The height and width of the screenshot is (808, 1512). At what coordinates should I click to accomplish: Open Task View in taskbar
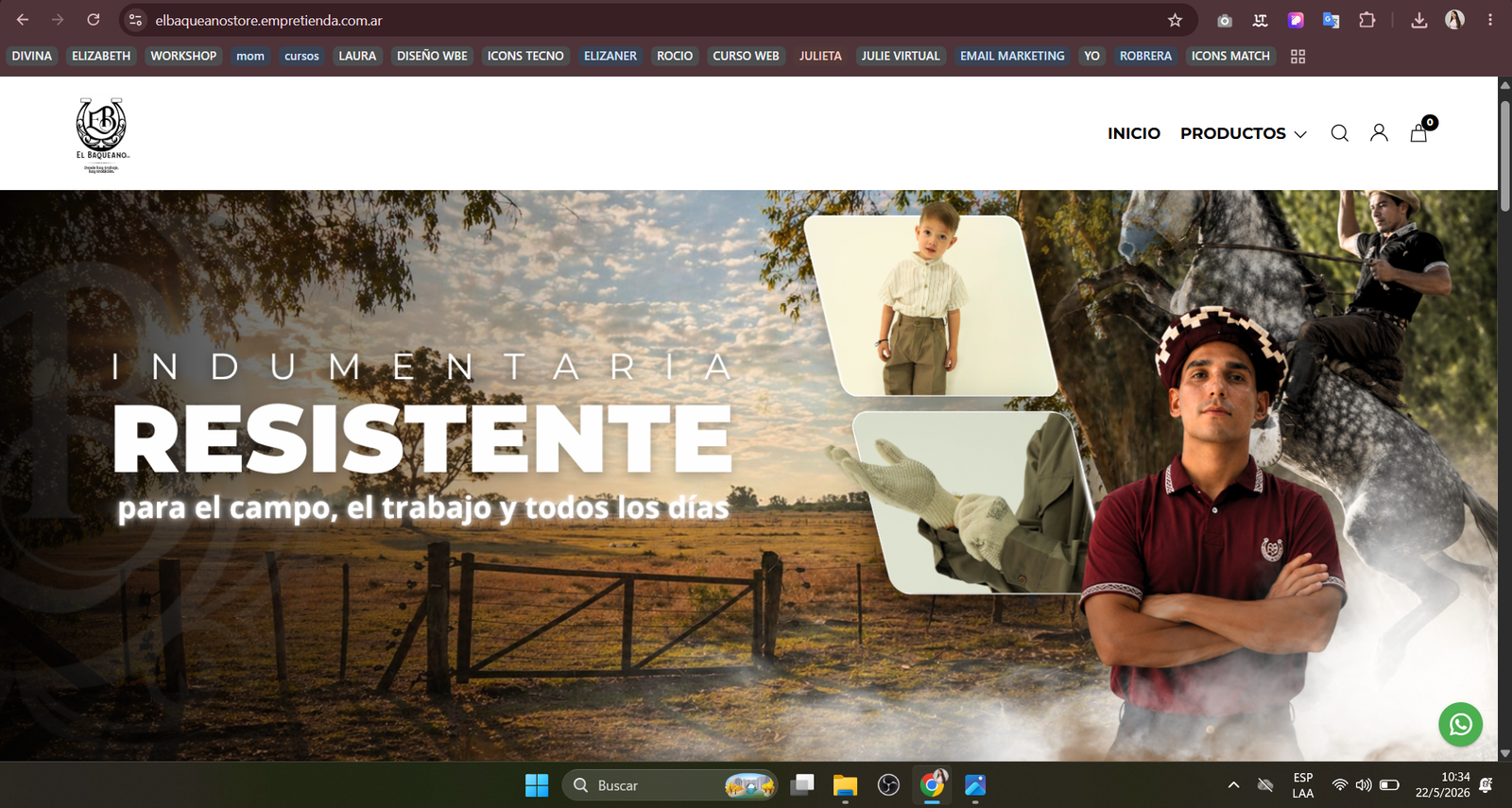pos(802,785)
